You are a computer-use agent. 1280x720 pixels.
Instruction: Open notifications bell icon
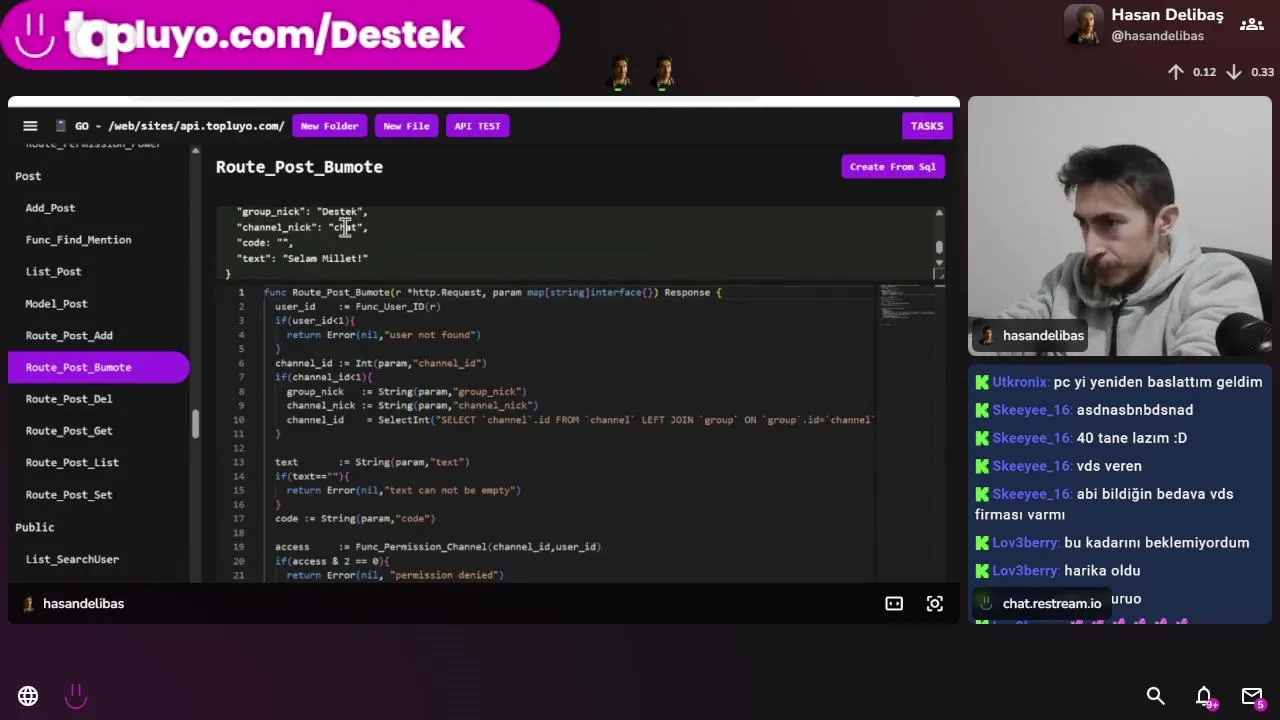[1204, 696]
